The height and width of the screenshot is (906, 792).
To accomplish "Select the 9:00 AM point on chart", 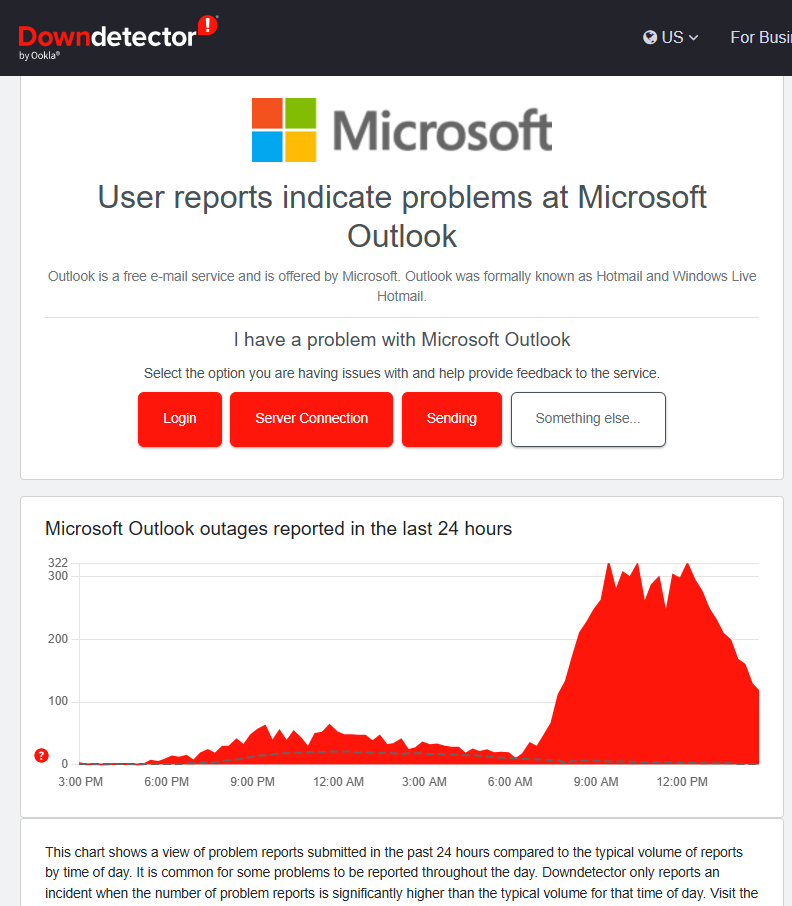I will tap(596, 782).
